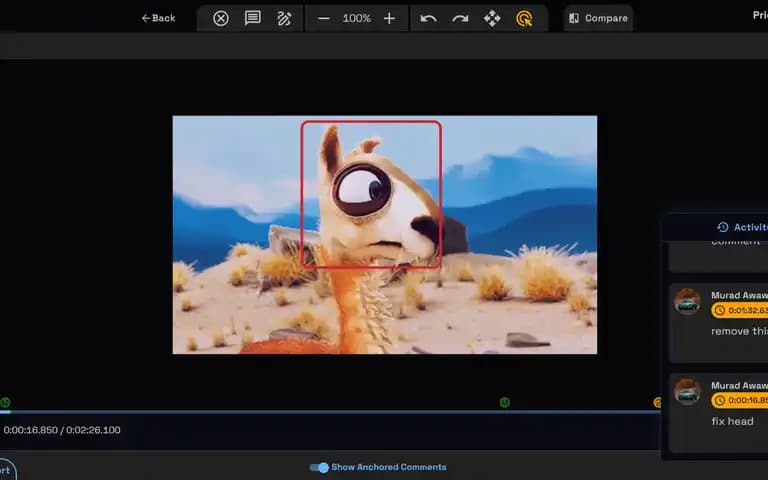
Task: Click the 100% zoom level value
Action: (357, 19)
